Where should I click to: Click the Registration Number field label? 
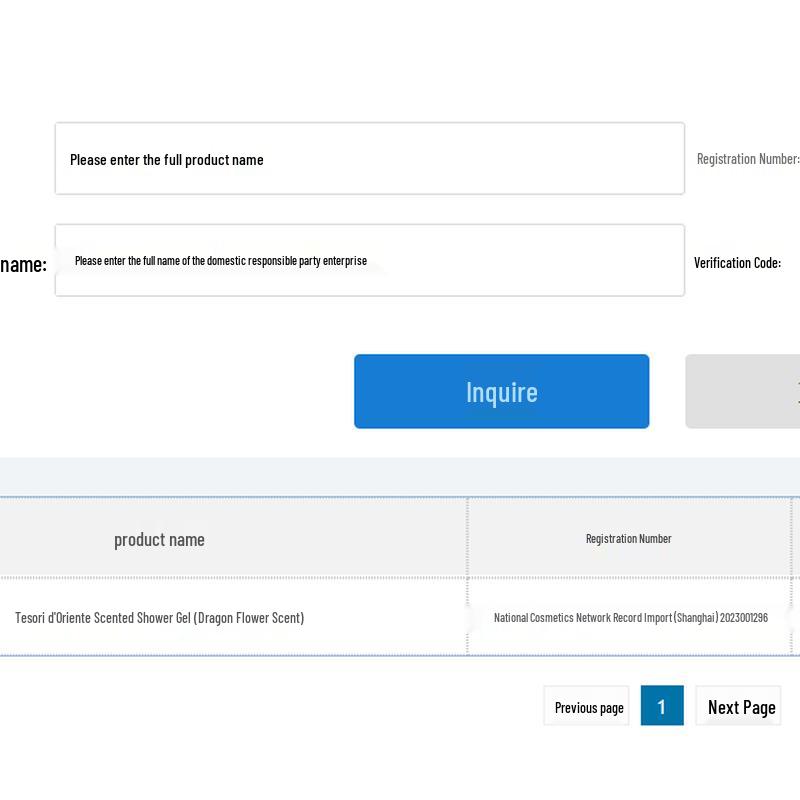[747, 159]
